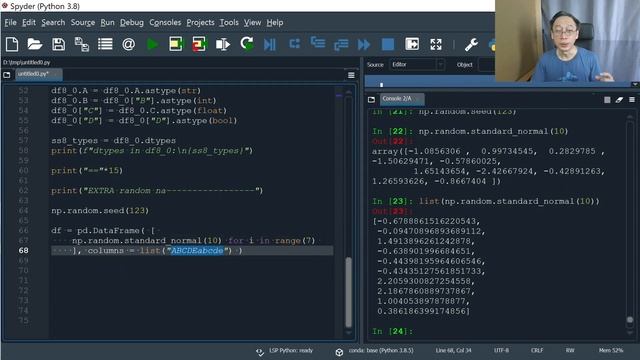Click the debug Continue double-arrow icon
The image size is (640, 360).
[364, 44]
